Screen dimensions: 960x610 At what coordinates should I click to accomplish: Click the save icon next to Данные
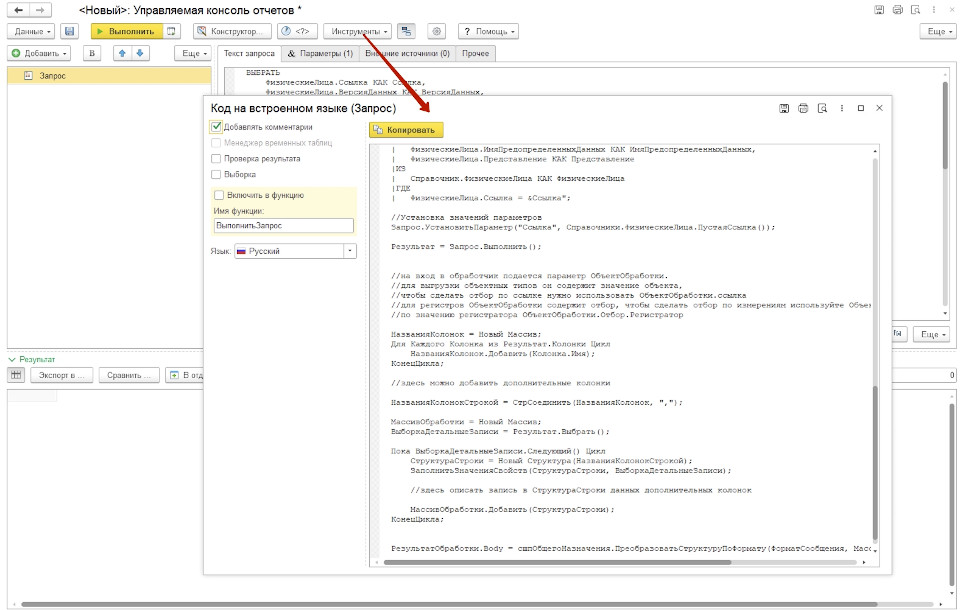tap(69, 32)
